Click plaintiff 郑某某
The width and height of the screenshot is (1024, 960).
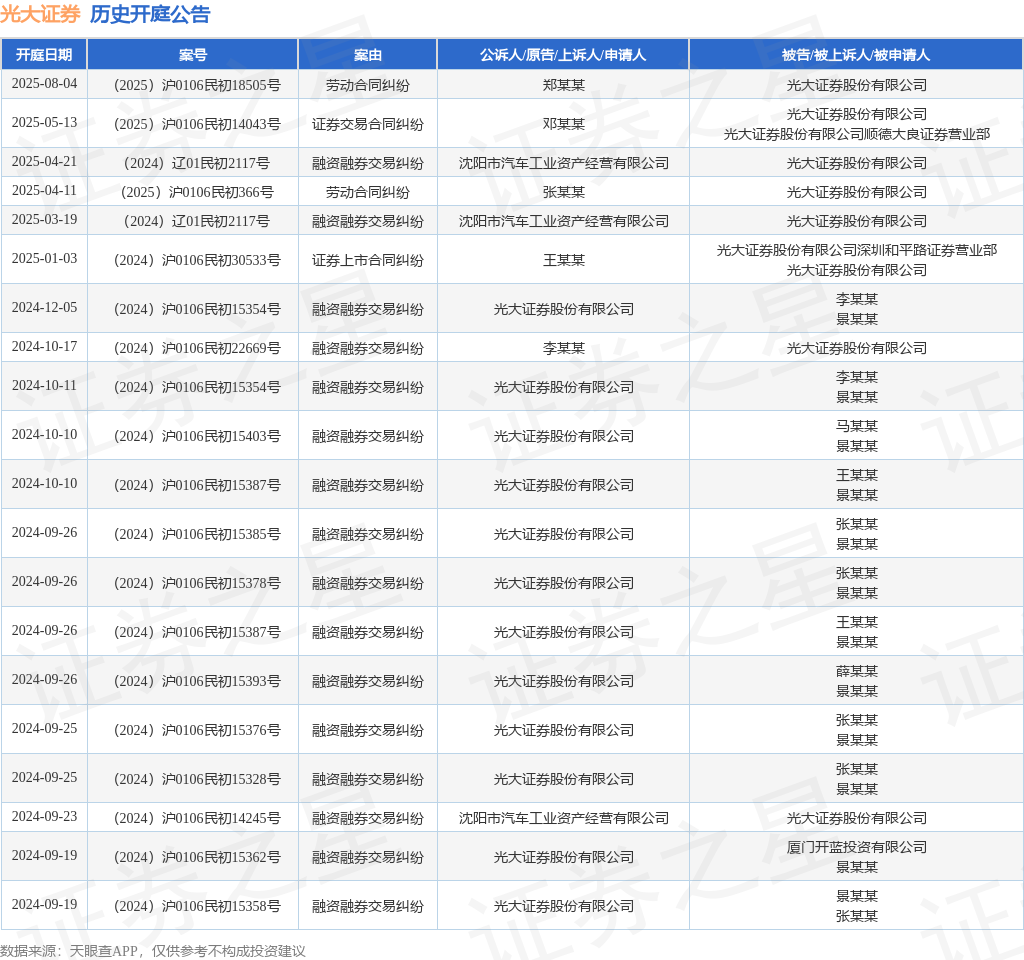(x=564, y=85)
